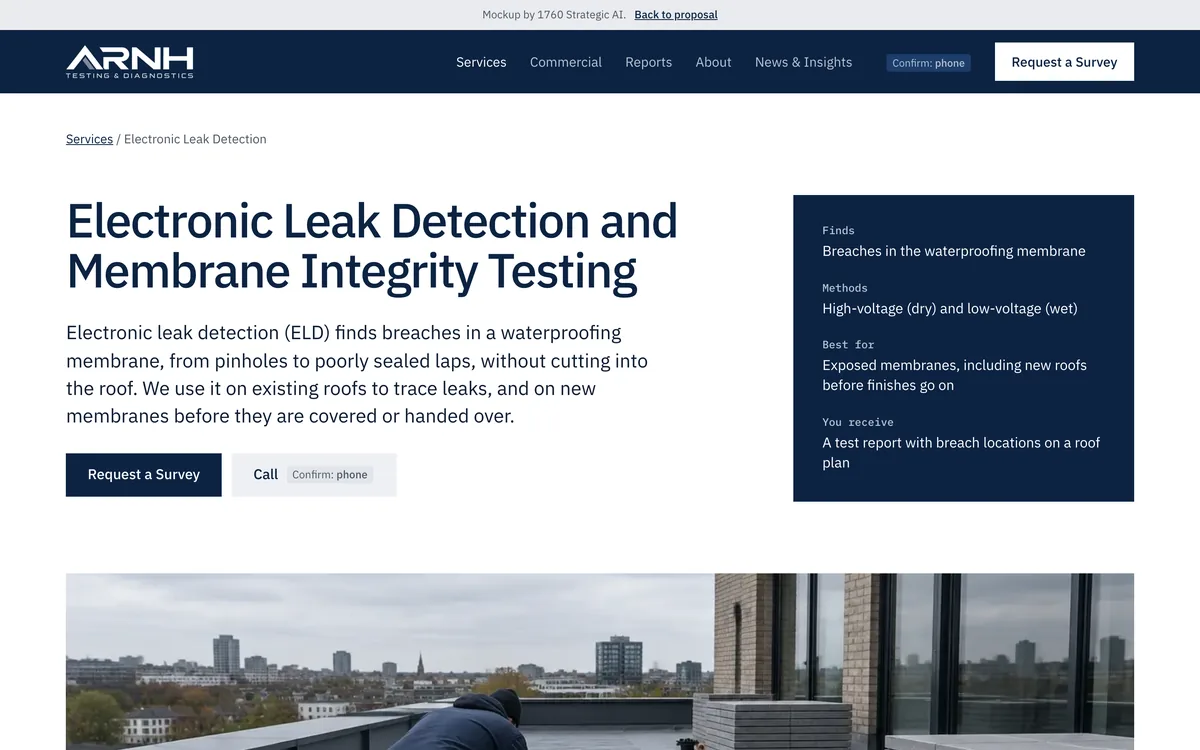This screenshot has width=1200, height=750.
Task: Open News & Insights in navigation
Action: coord(804,62)
